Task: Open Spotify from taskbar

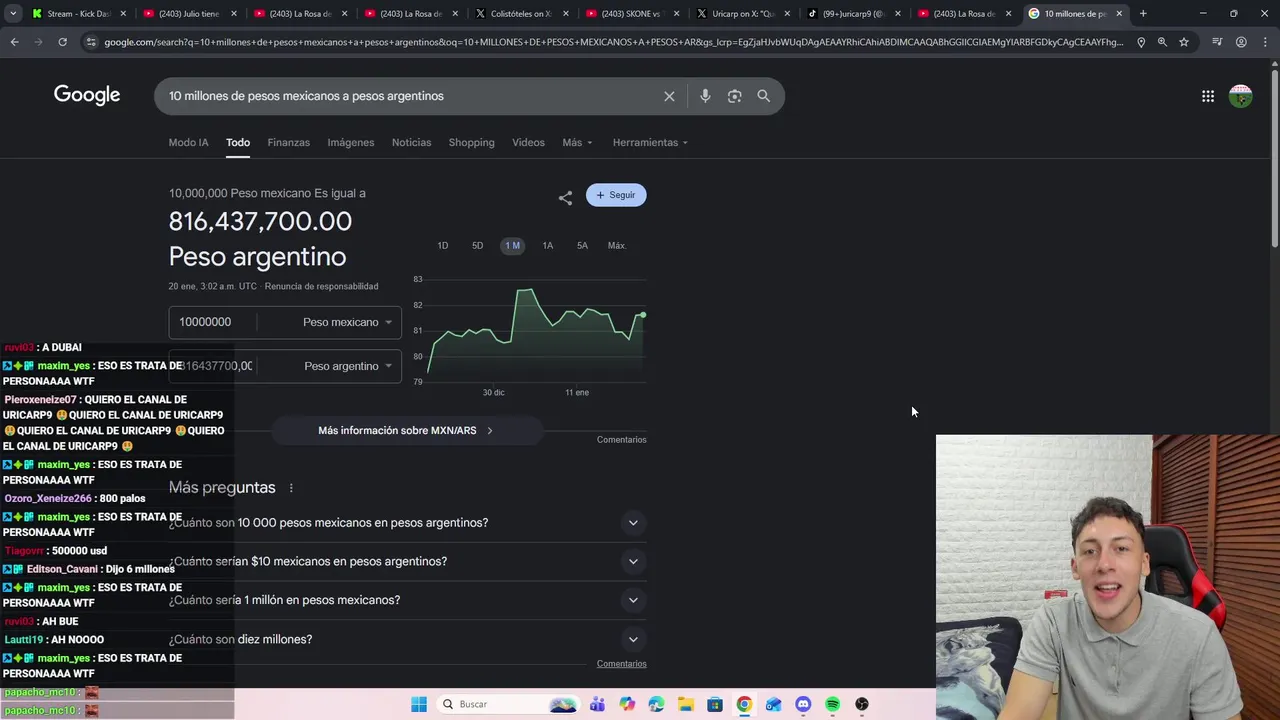Action: pyautogui.click(x=832, y=704)
